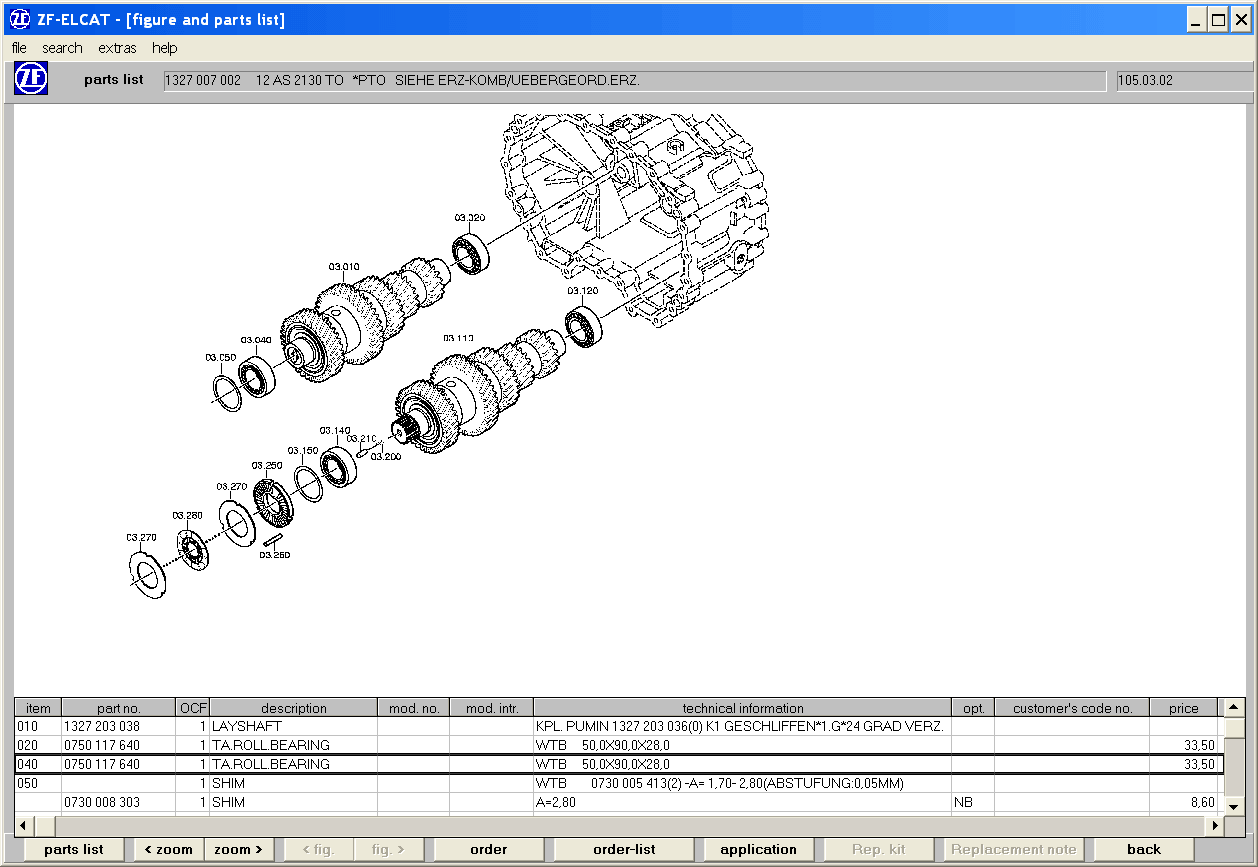Click the horizontal scrollbar left arrow
This screenshot has width=1258, height=867.
pos(23,825)
